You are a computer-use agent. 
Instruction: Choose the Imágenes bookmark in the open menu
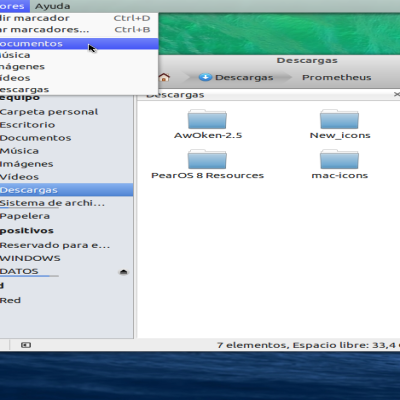pyautogui.click(x=79, y=67)
